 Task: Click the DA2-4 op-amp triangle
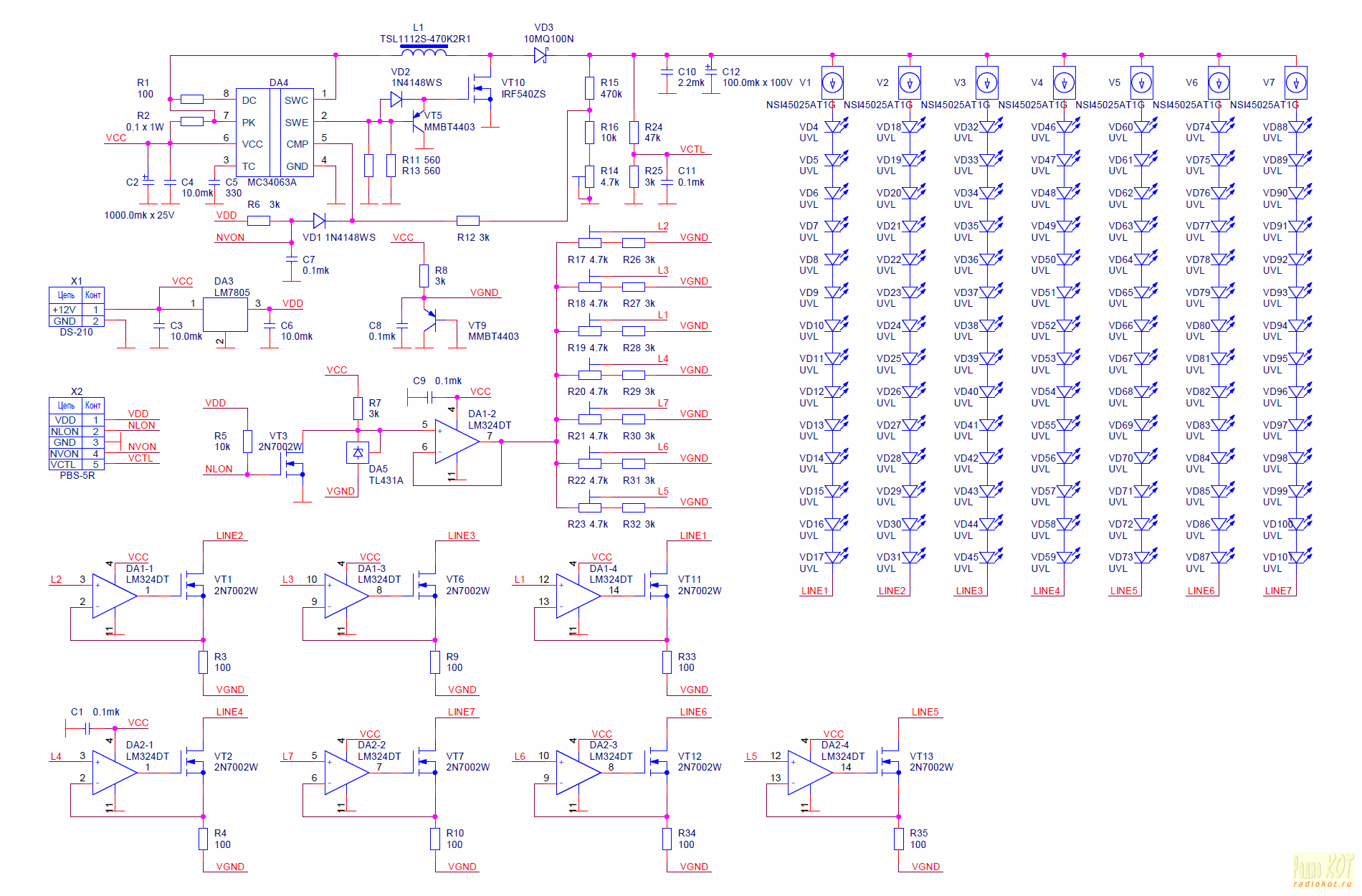click(x=810, y=773)
